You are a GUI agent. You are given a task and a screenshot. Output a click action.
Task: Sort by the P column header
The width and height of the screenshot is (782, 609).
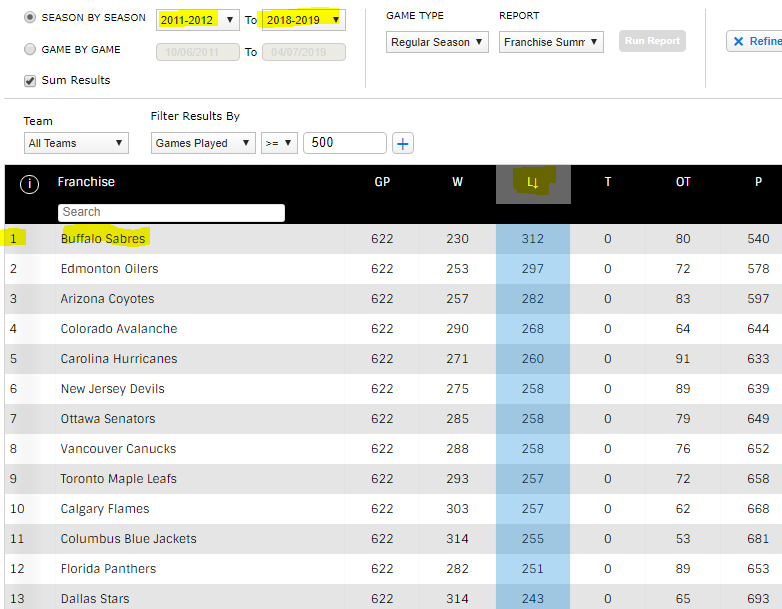tap(758, 182)
